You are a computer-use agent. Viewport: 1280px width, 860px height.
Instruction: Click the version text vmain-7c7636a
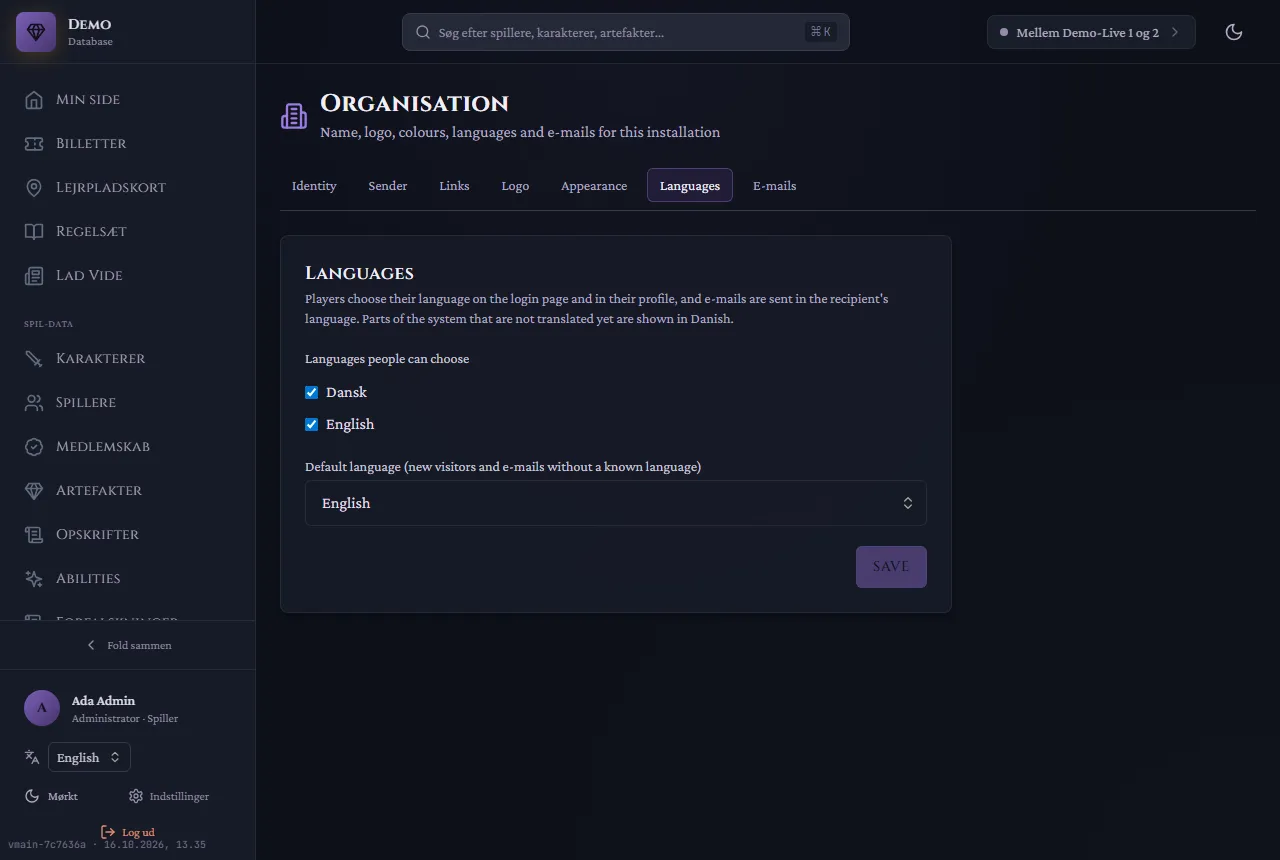pyautogui.click(x=47, y=845)
